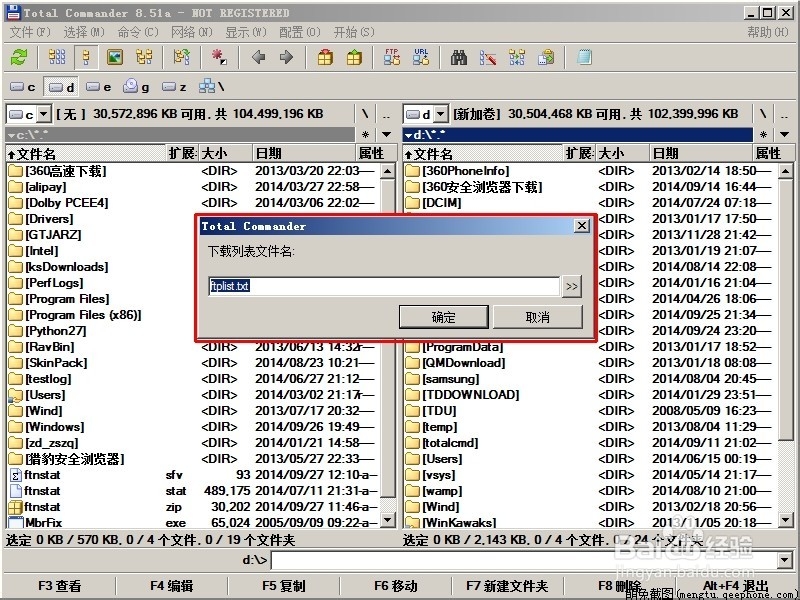This screenshot has width=800, height=600.
Task: Open the 显示(W) menu
Action: click(246, 32)
